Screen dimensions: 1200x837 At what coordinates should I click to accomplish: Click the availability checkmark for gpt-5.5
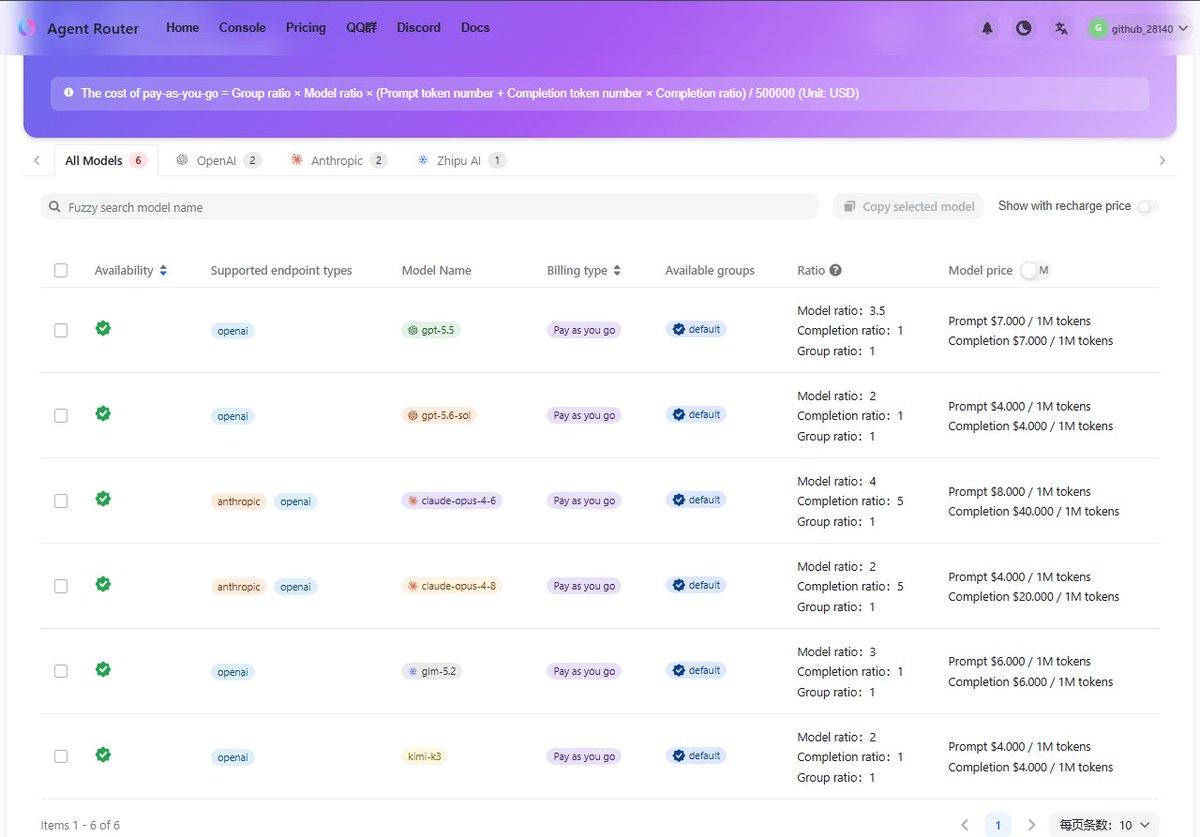103,328
